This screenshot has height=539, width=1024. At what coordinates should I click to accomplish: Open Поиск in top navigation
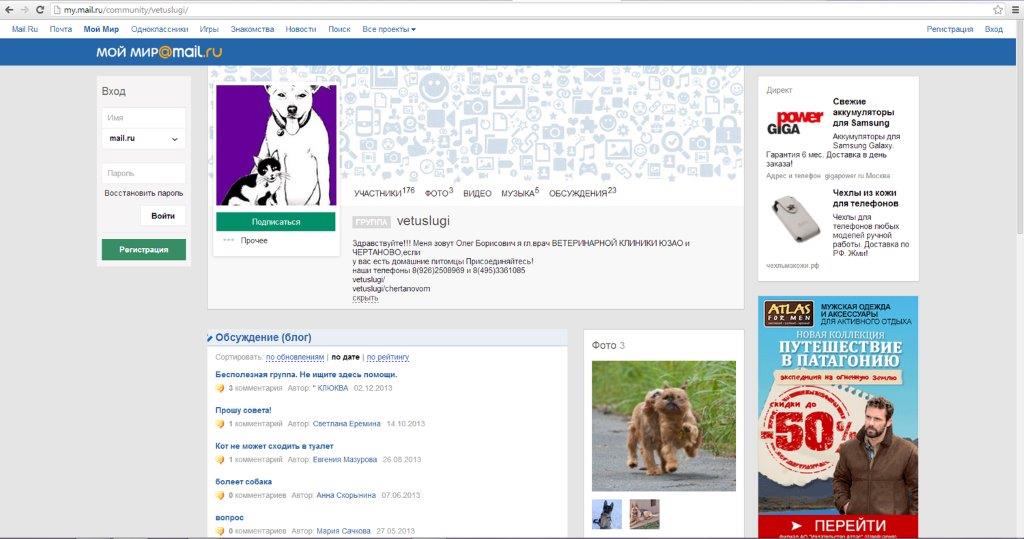coord(339,29)
